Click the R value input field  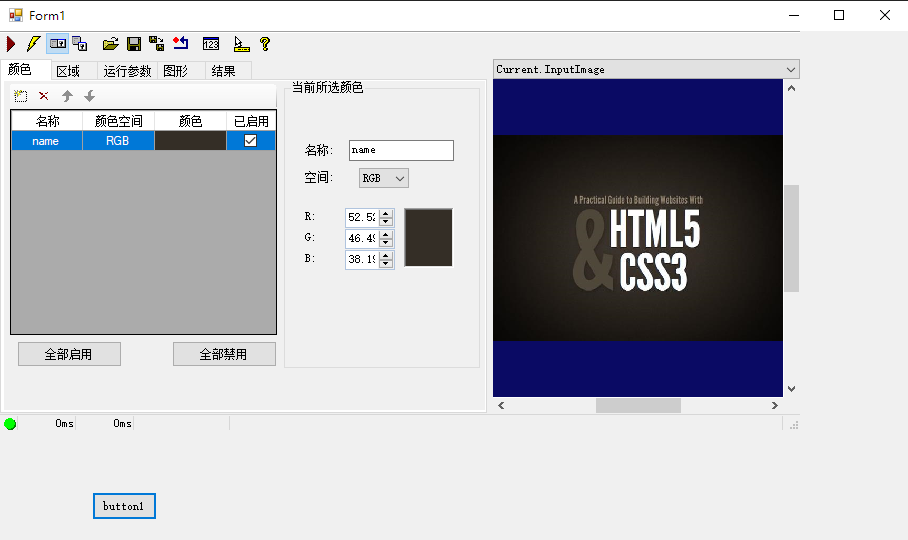pyautogui.click(x=362, y=217)
